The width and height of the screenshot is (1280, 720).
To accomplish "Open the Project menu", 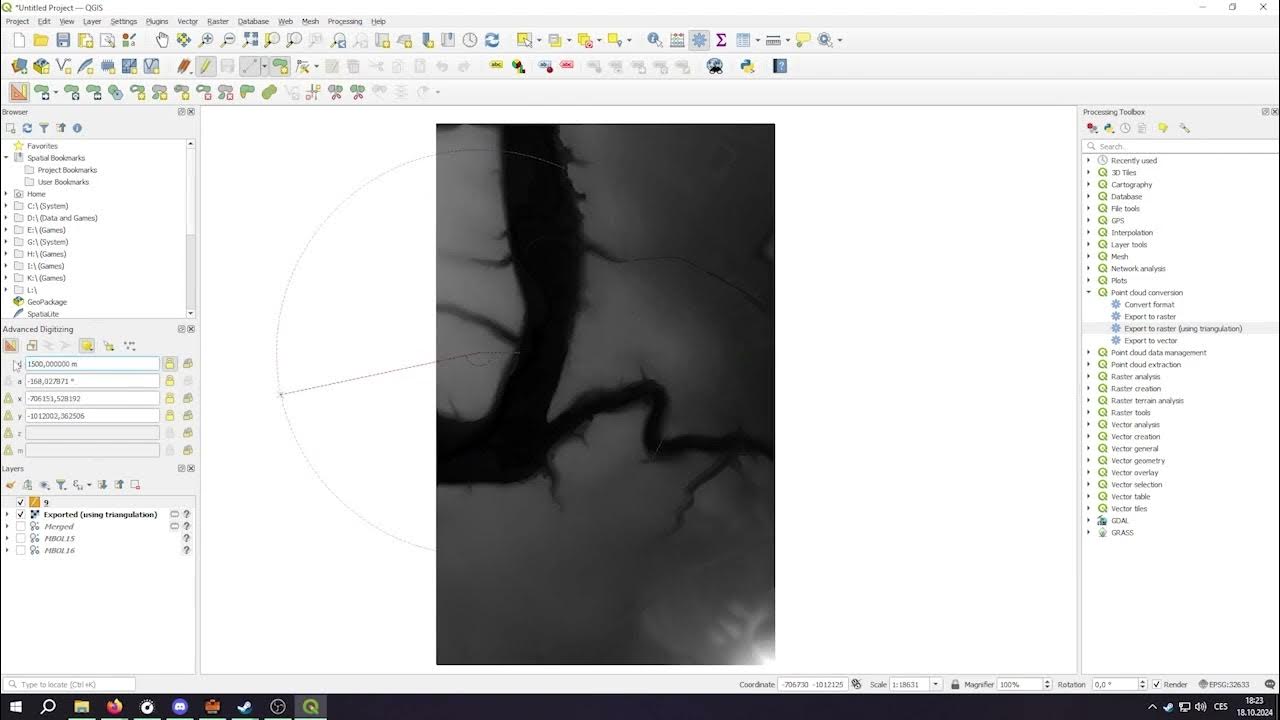I will pos(17,21).
